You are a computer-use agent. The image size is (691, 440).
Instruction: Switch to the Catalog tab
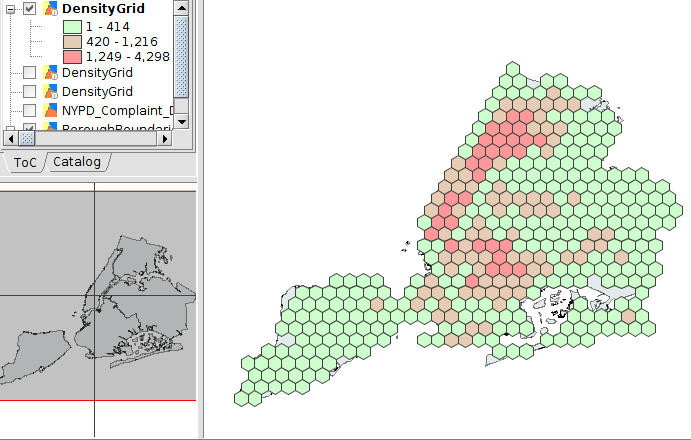pos(77,162)
